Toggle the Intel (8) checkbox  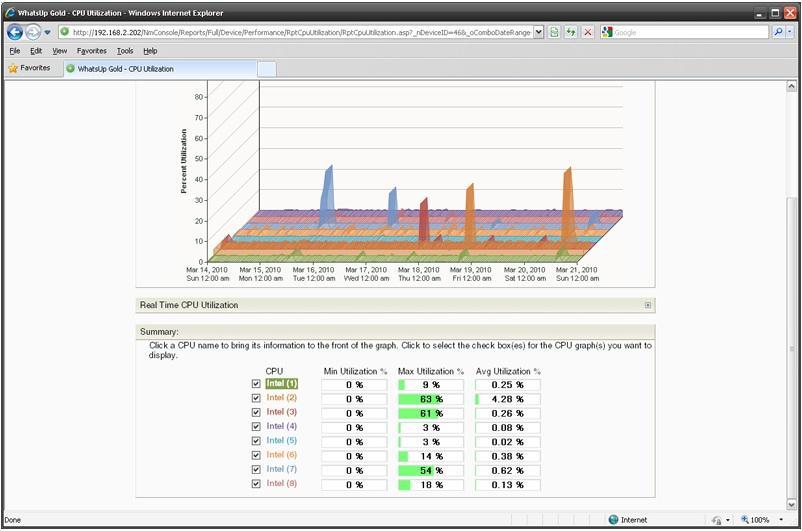(x=256, y=484)
